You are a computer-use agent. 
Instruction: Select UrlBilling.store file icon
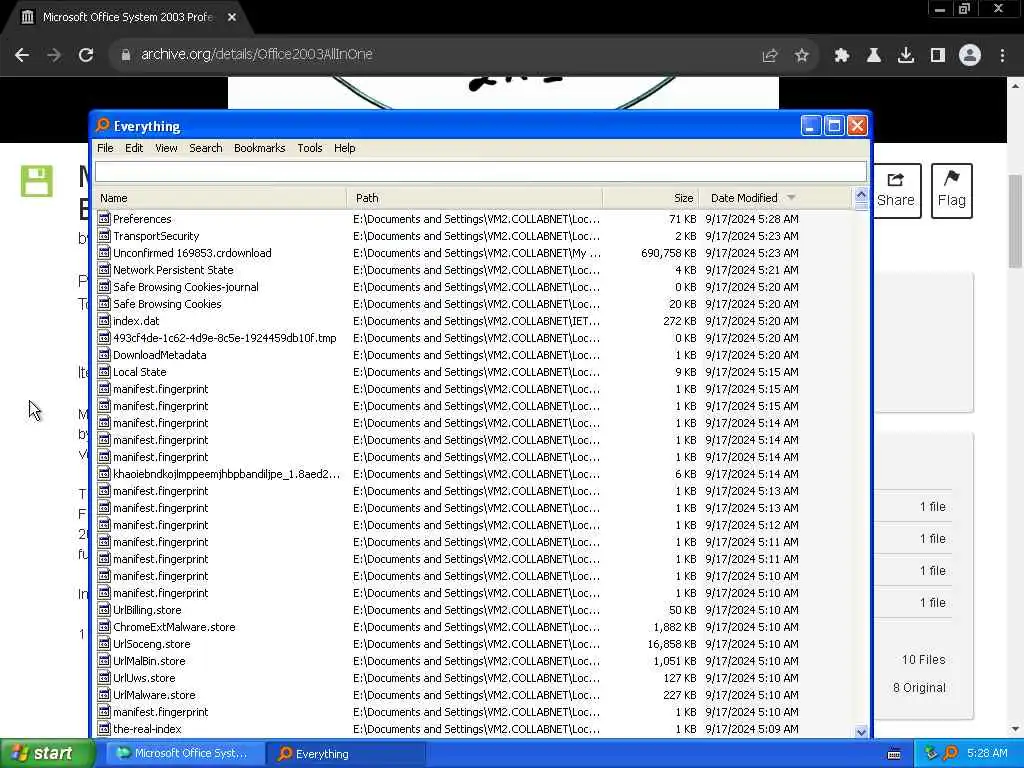pos(104,610)
